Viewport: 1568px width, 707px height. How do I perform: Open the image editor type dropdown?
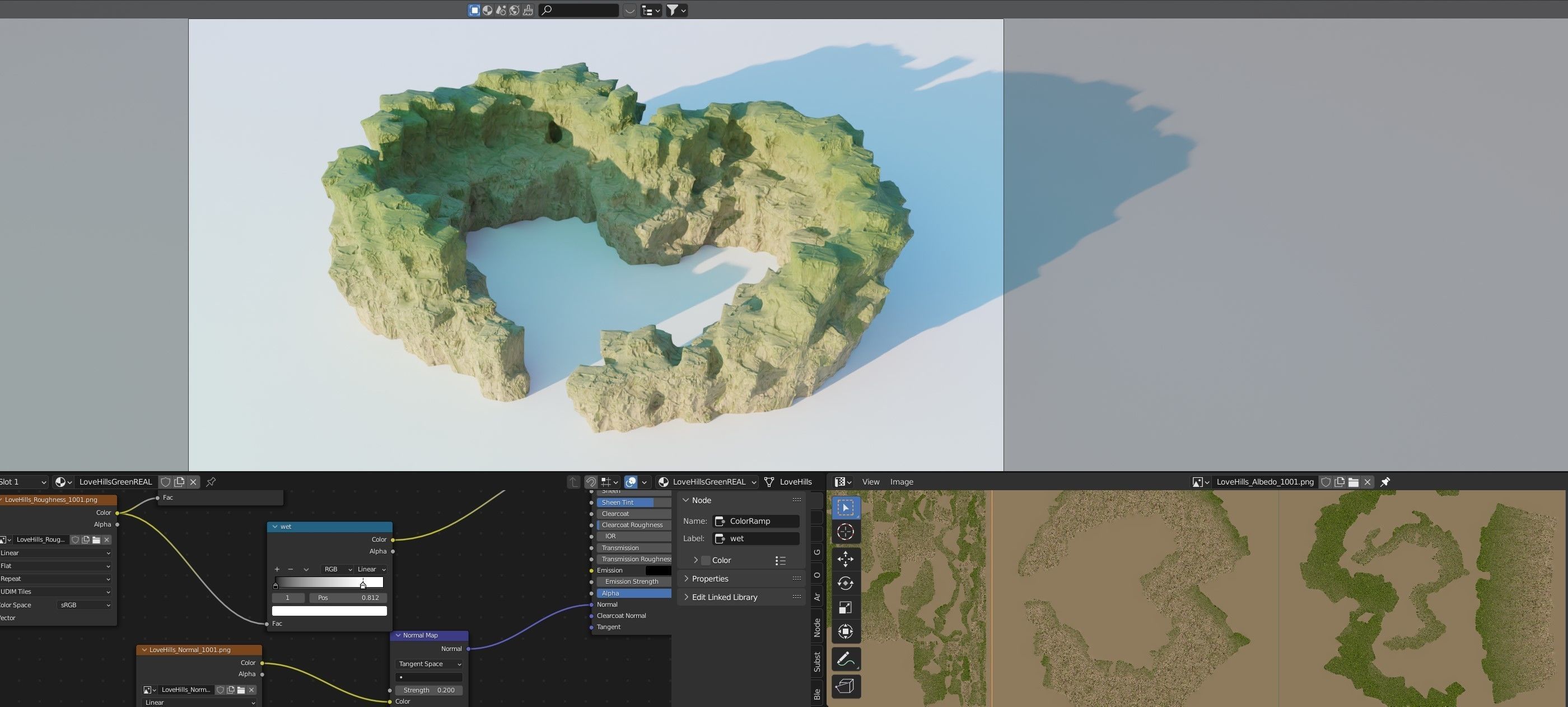point(842,482)
